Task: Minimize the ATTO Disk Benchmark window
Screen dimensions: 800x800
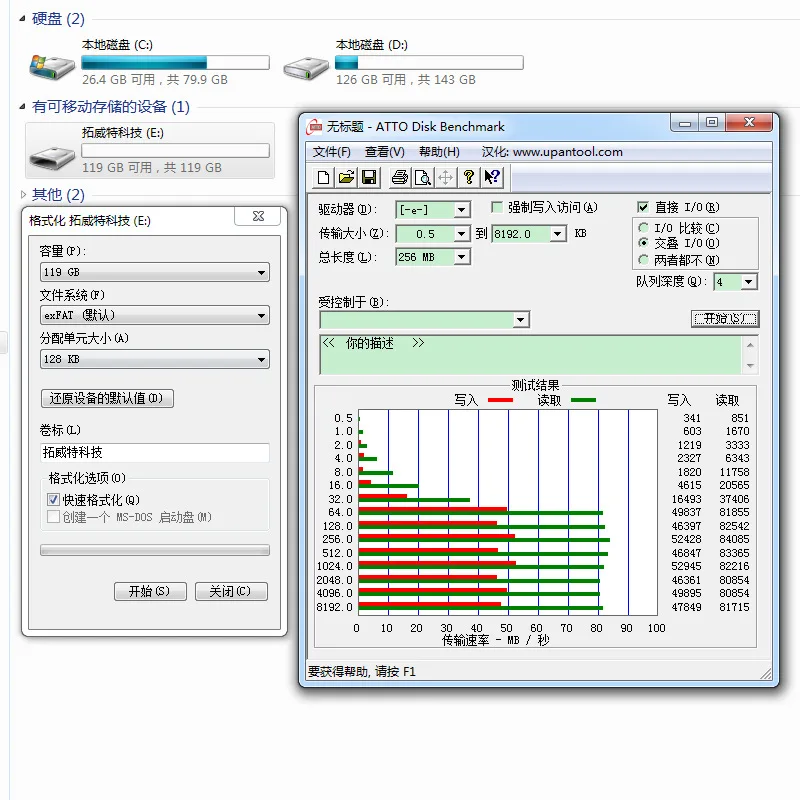Action: 685,123
